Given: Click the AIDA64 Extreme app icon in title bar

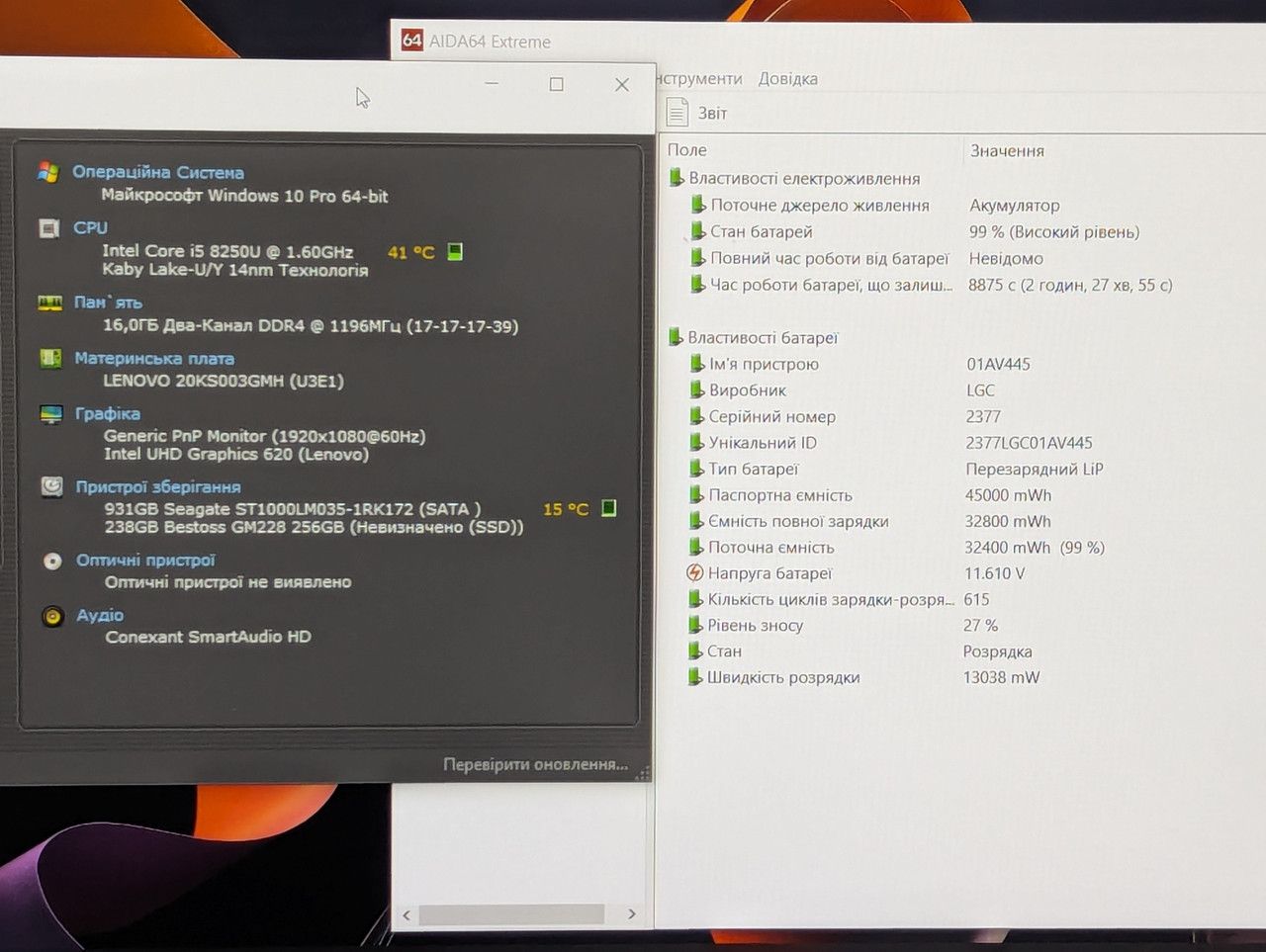Looking at the screenshot, I should (411, 41).
